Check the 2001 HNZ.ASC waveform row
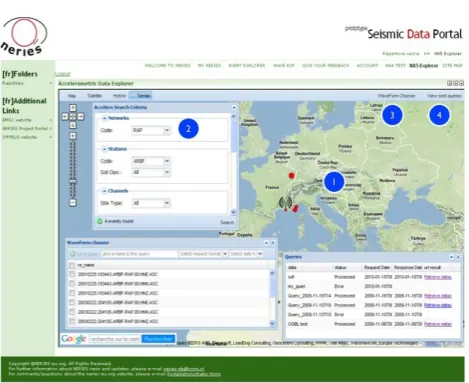The width and height of the screenshot is (469, 383). [x=72, y=293]
